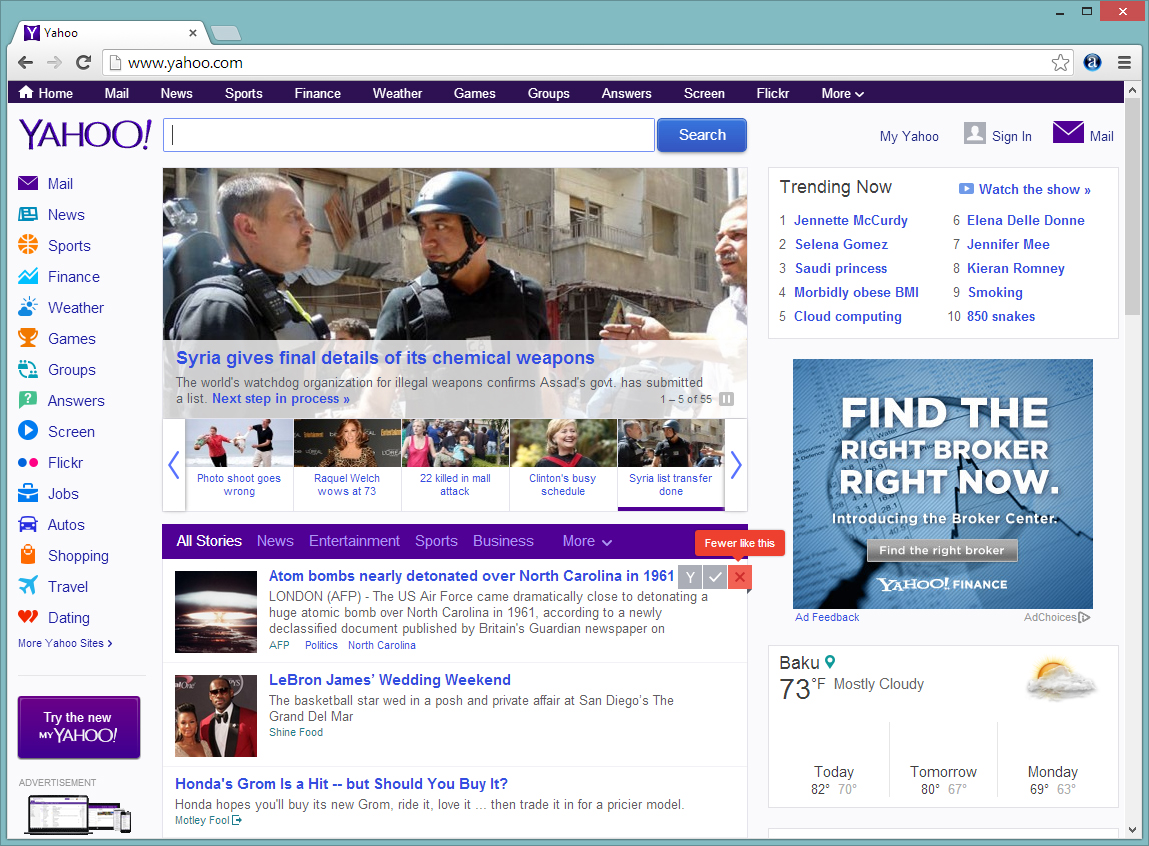Click the Answers speech bubble icon
The width and height of the screenshot is (1149, 846).
tap(28, 400)
